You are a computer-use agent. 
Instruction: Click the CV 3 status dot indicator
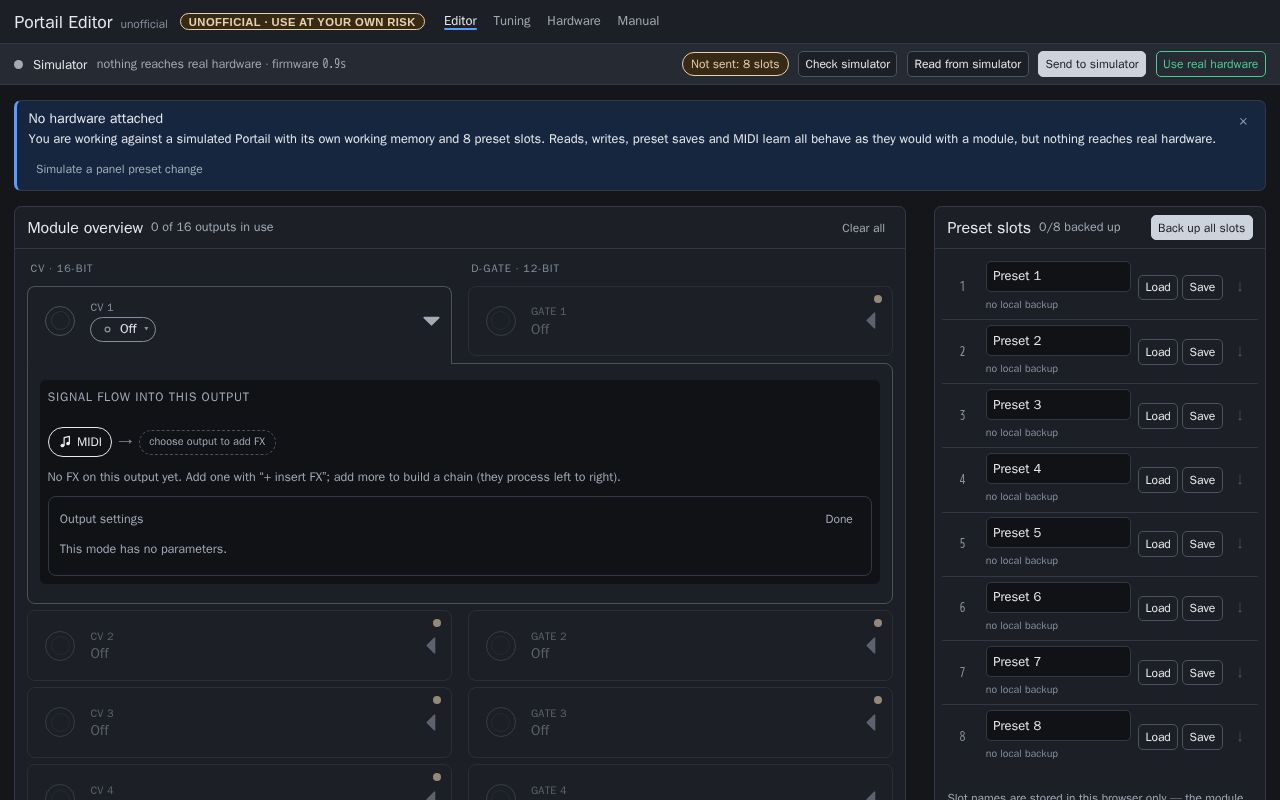(437, 700)
